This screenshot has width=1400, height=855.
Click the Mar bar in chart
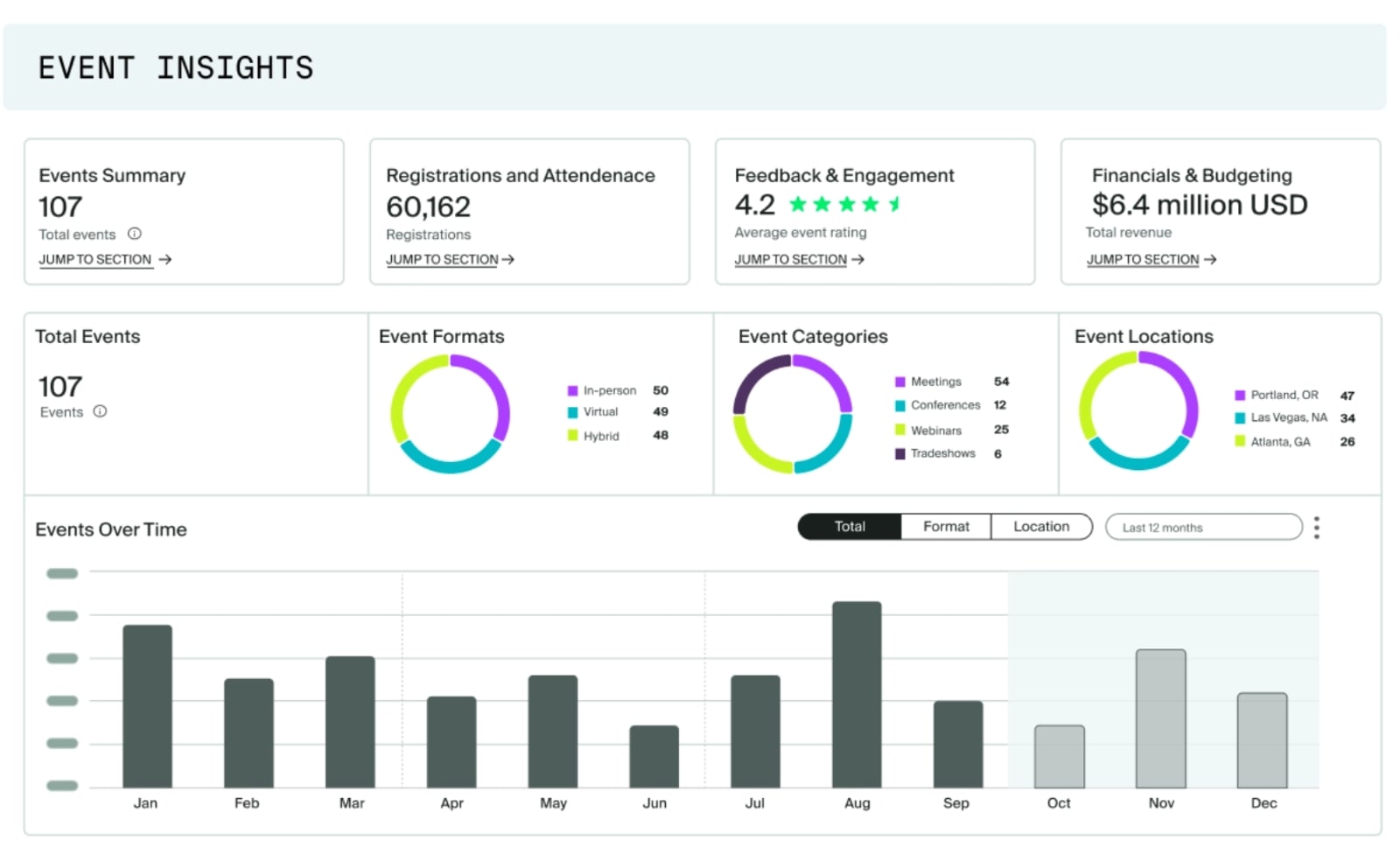click(x=350, y=722)
